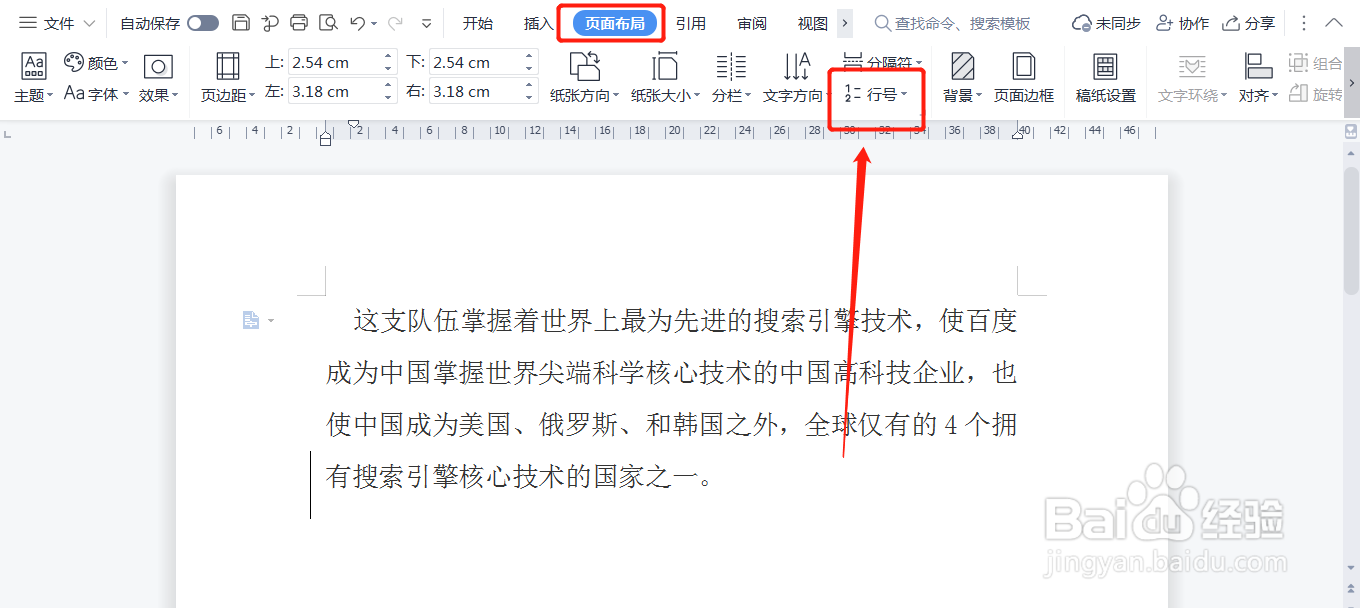Select the 页面布局 tab
The width and height of the screenshot is (1360, 608).
coord(614,23)
